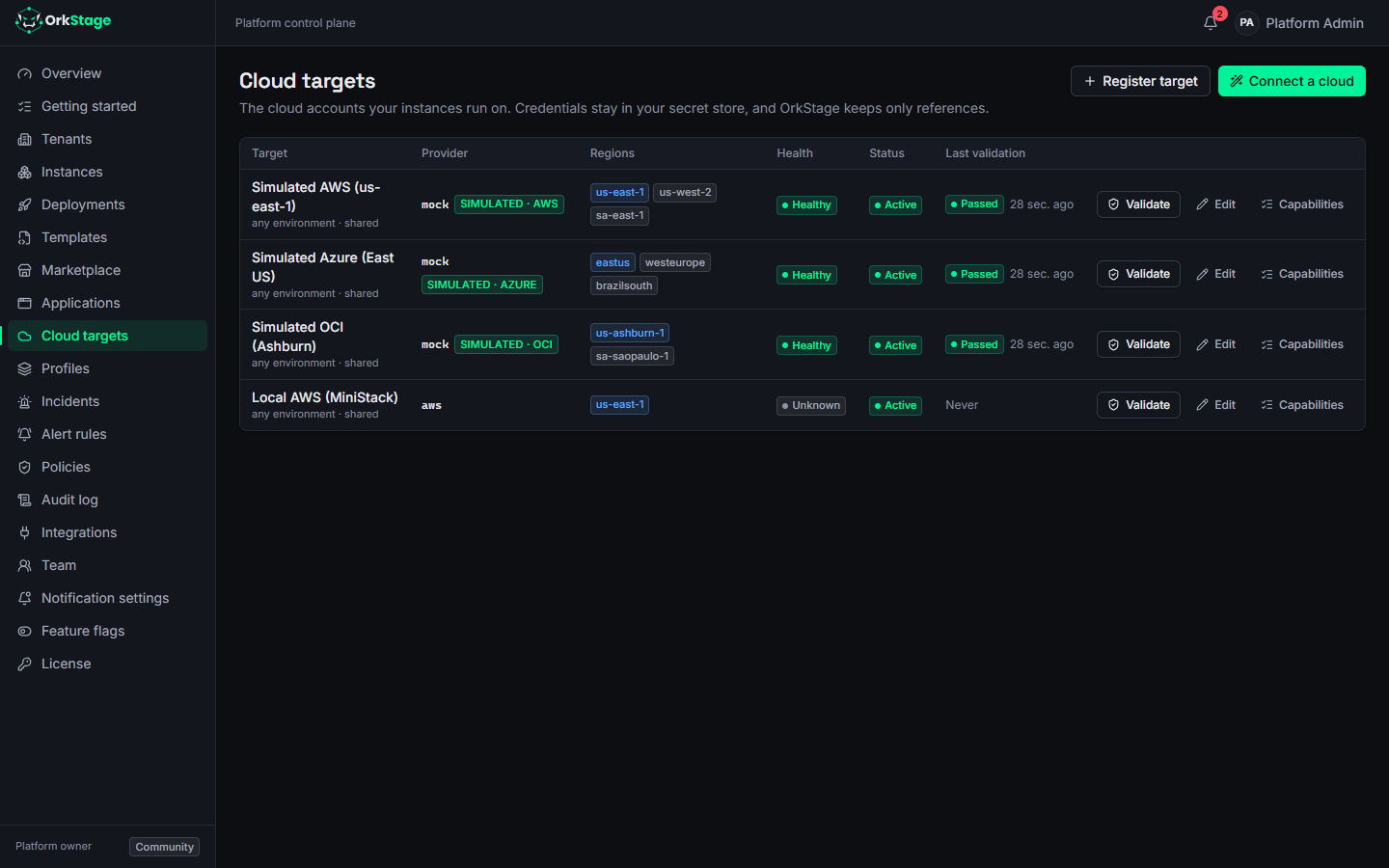Validate the Local AWS MiniStack target

point(1138,405)
